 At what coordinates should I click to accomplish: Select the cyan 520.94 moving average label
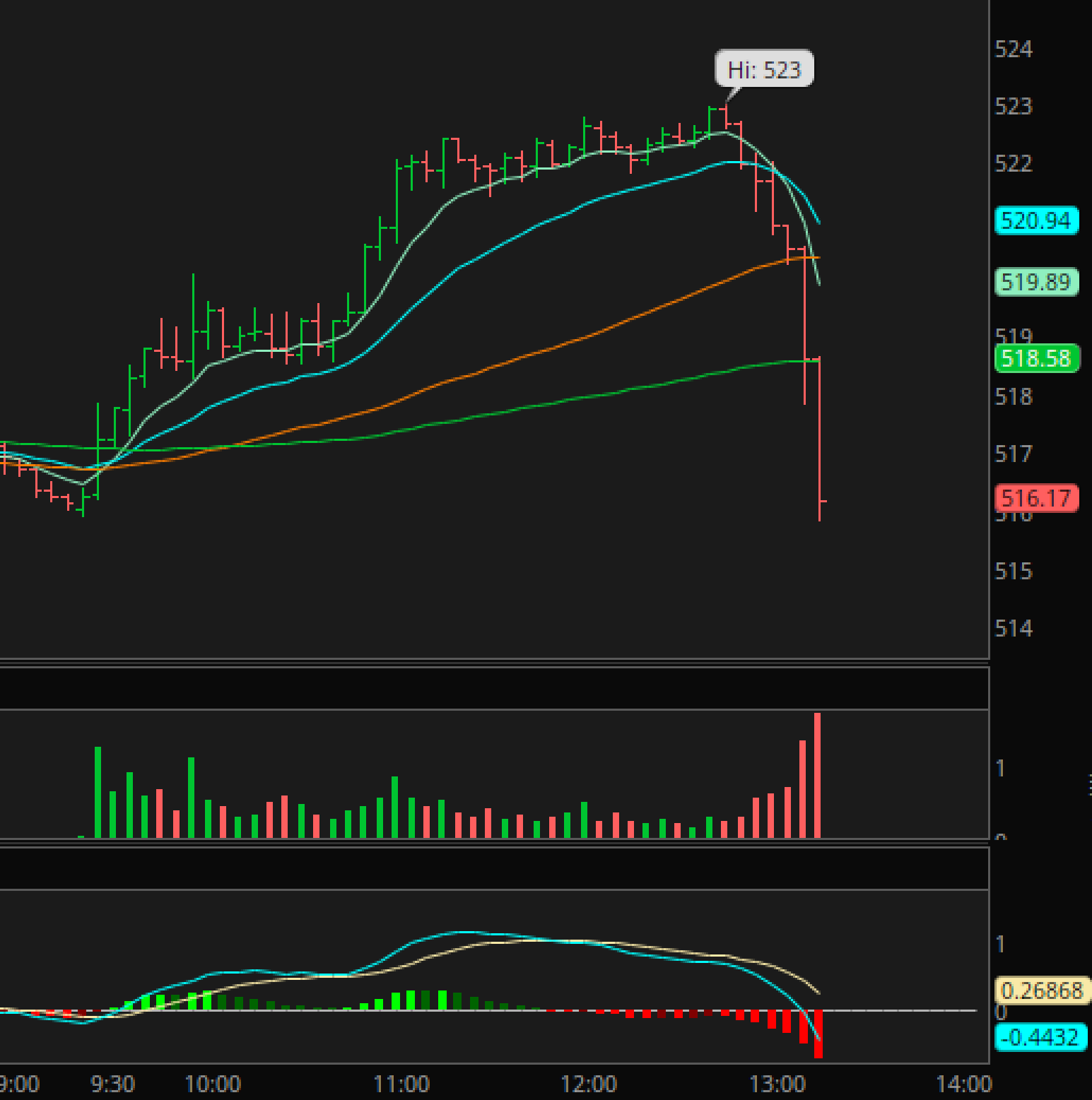point(1036,220)
